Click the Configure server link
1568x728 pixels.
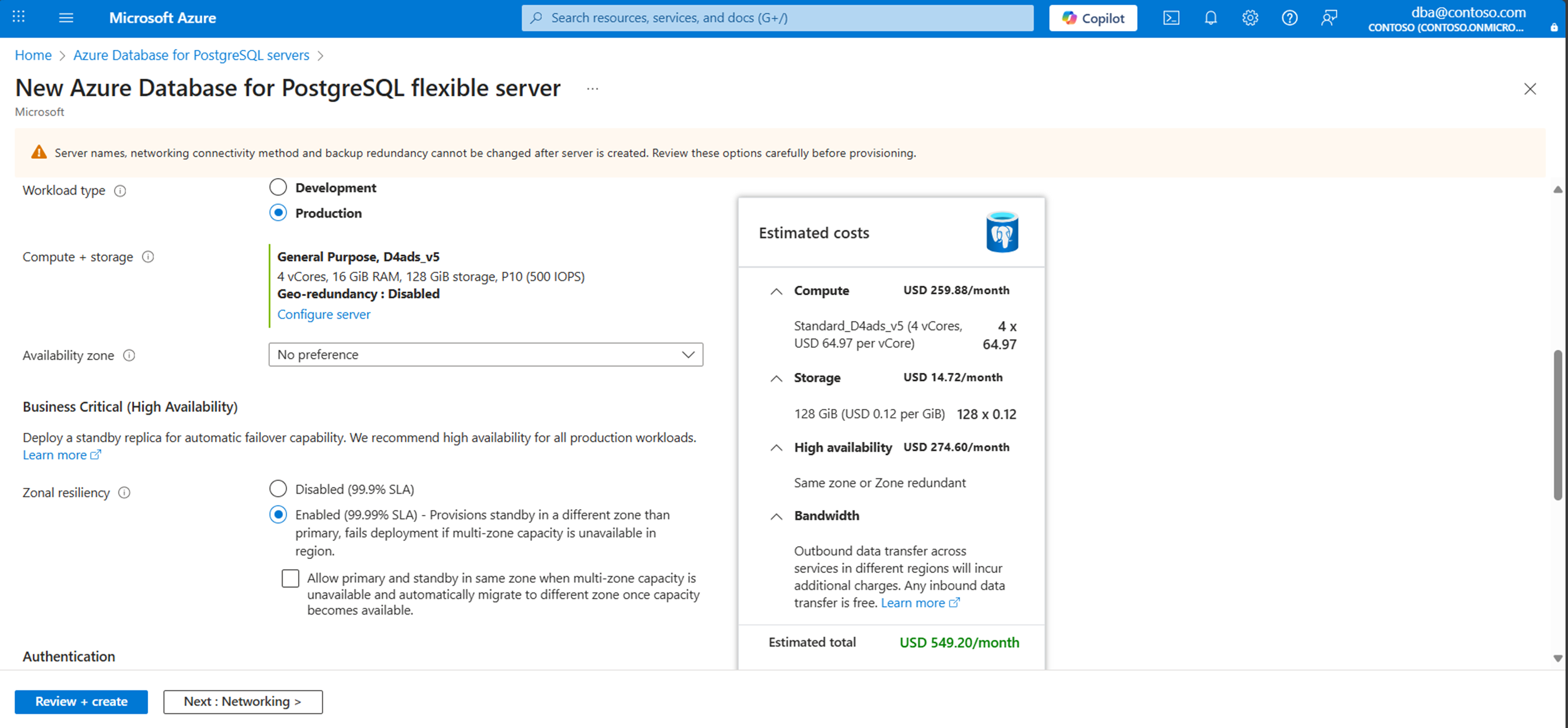[323, 315]
